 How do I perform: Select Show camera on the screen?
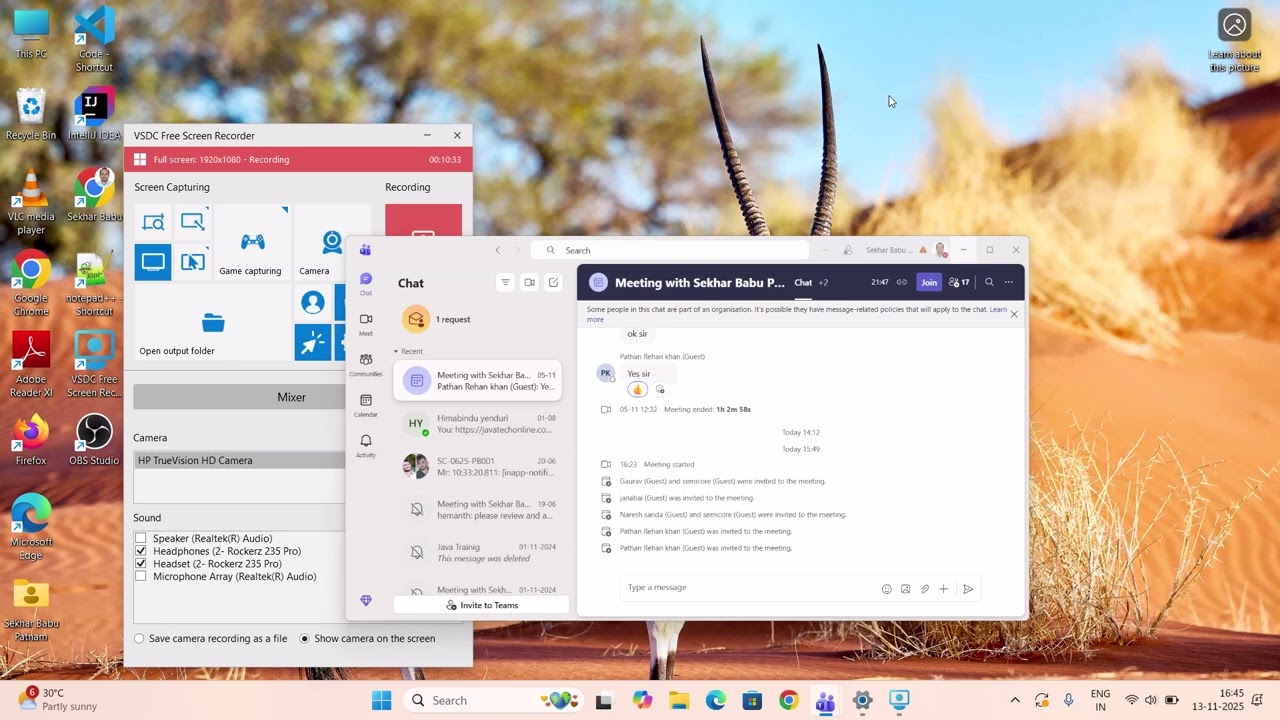click(x=304, y=638)
